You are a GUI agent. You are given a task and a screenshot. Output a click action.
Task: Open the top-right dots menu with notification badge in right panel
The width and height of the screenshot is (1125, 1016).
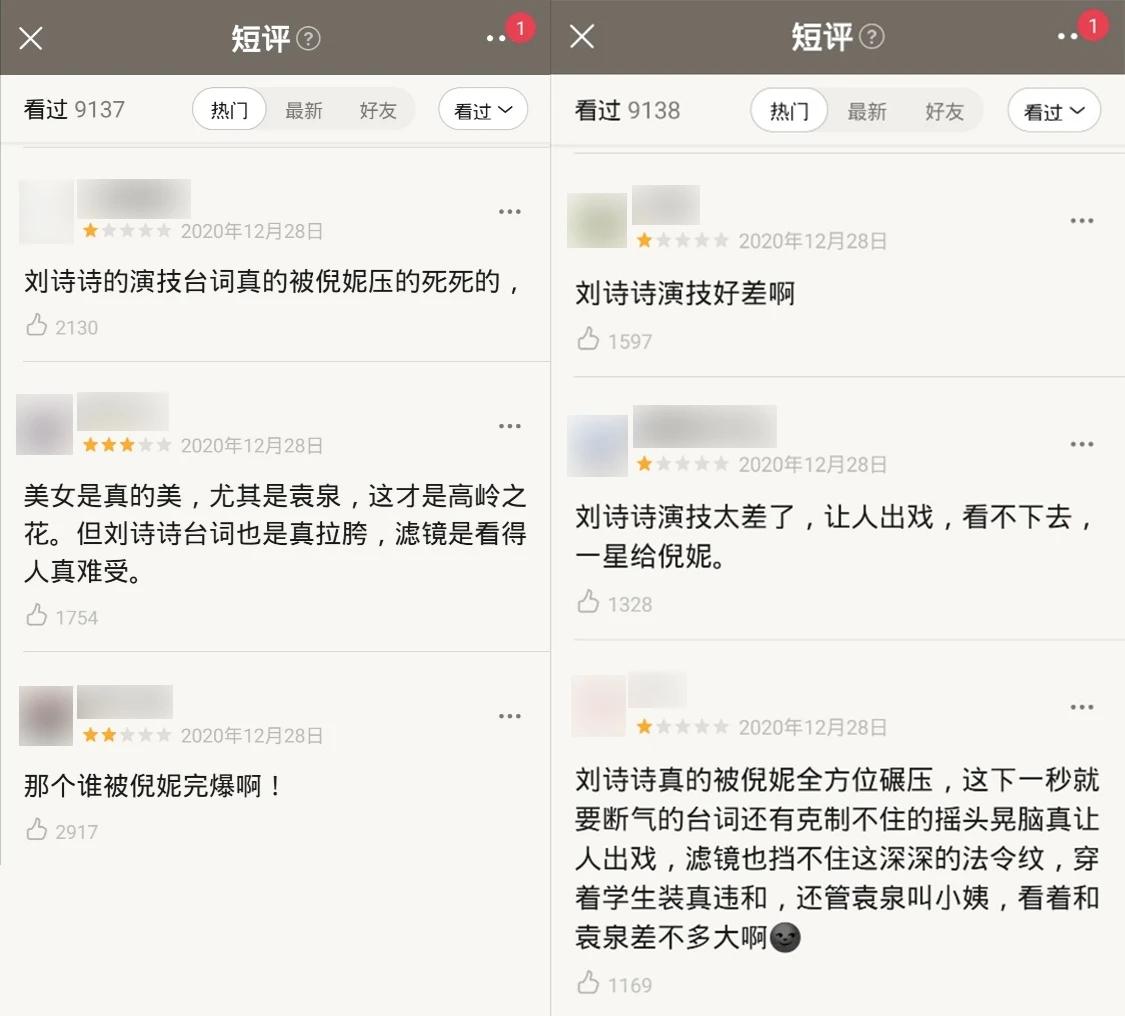tap(1068, 36)
